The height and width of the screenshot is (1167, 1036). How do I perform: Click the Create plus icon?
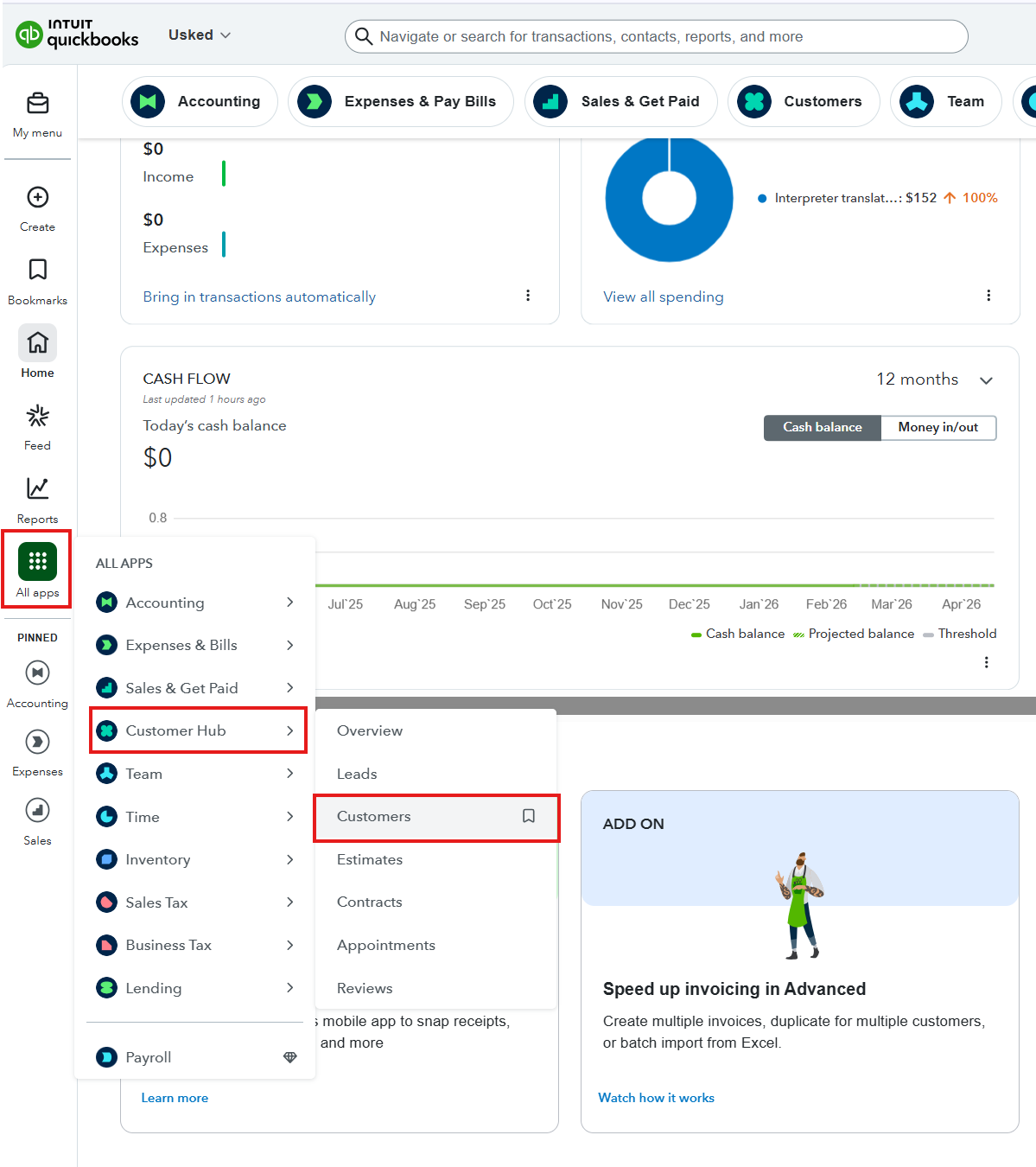point(37,197)
